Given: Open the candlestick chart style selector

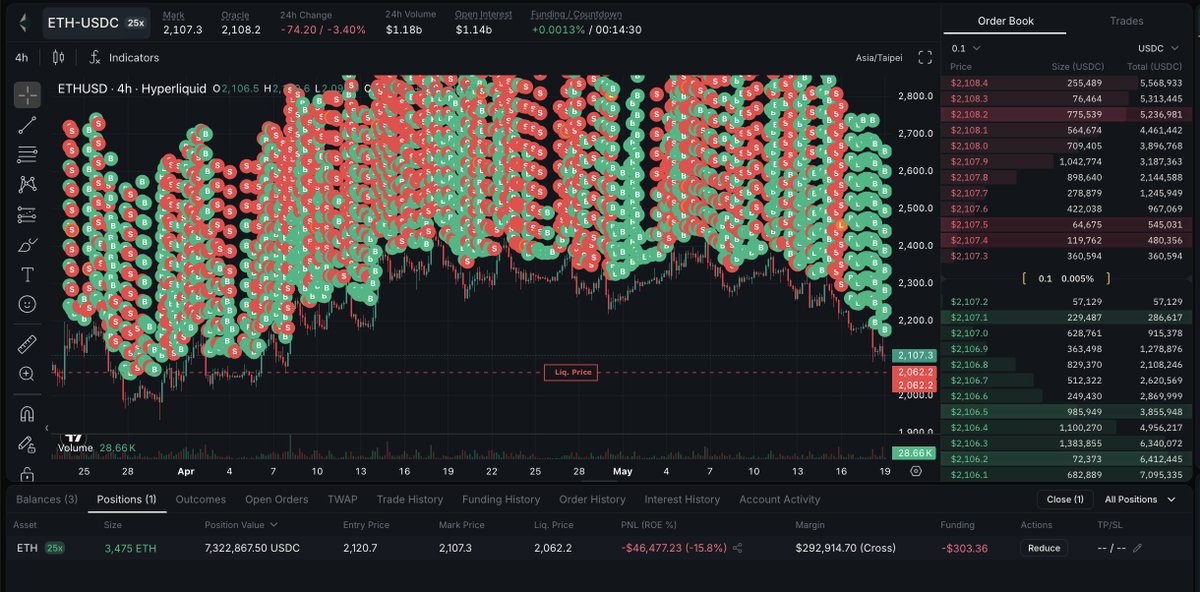Looking at the screenshot, I should click(x=57, y=57).
